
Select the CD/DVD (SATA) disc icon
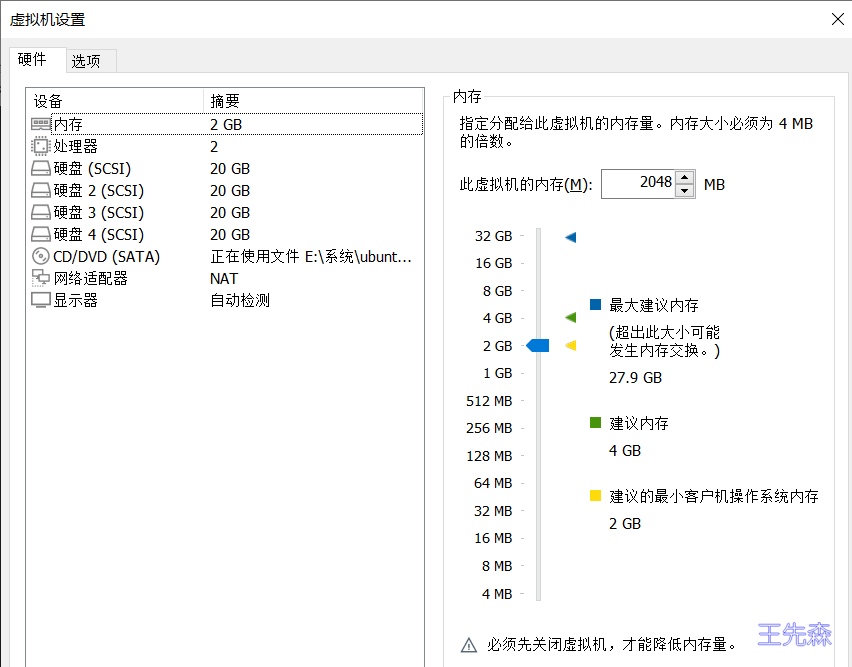[41, 257]
